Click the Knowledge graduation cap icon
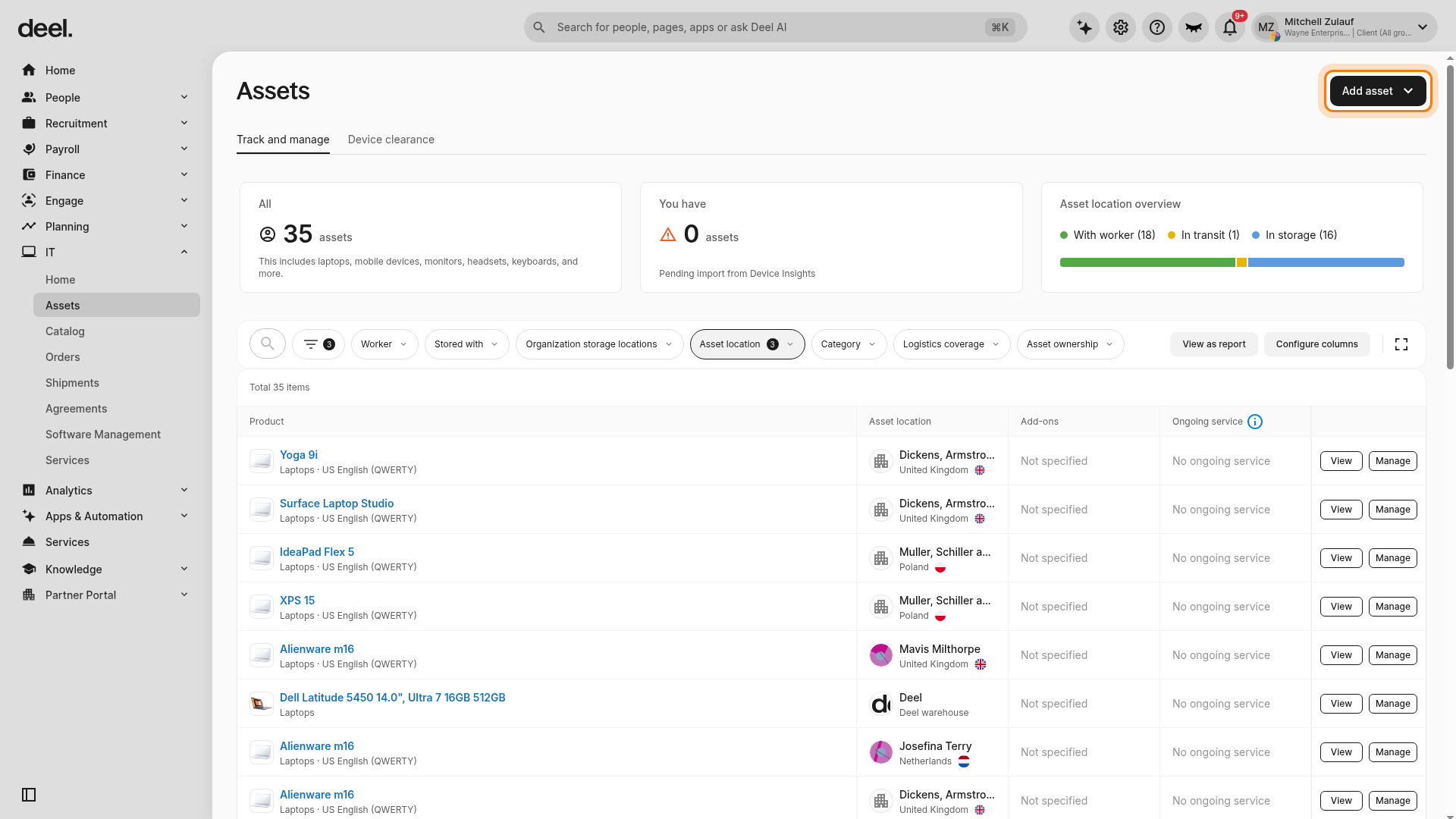 point(29,569)
